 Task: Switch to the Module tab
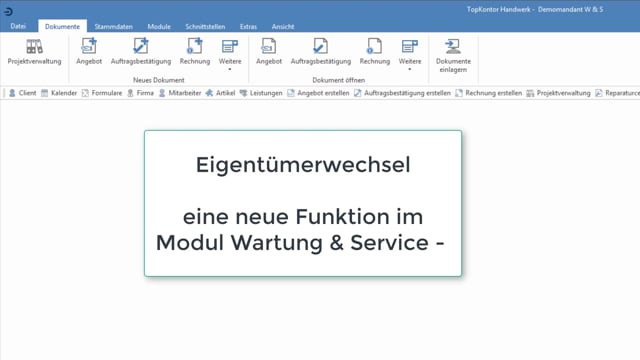pos(159,27)
